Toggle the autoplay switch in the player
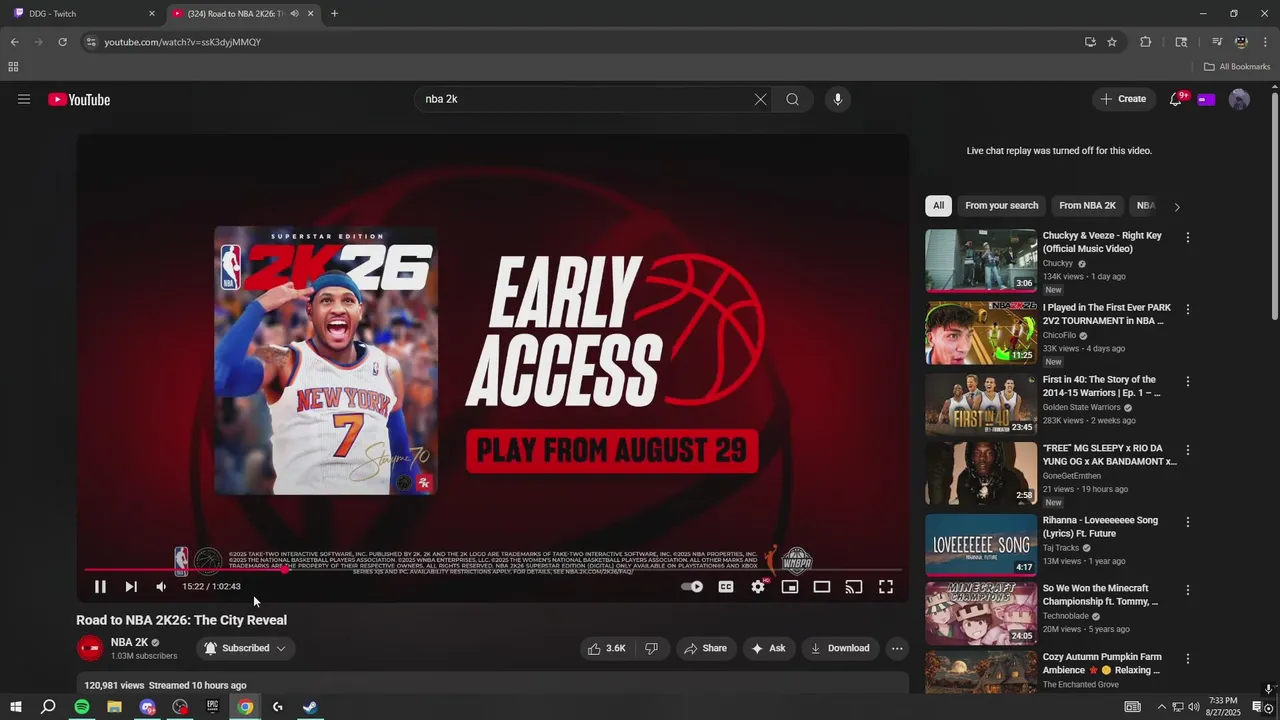 (692, 587)
